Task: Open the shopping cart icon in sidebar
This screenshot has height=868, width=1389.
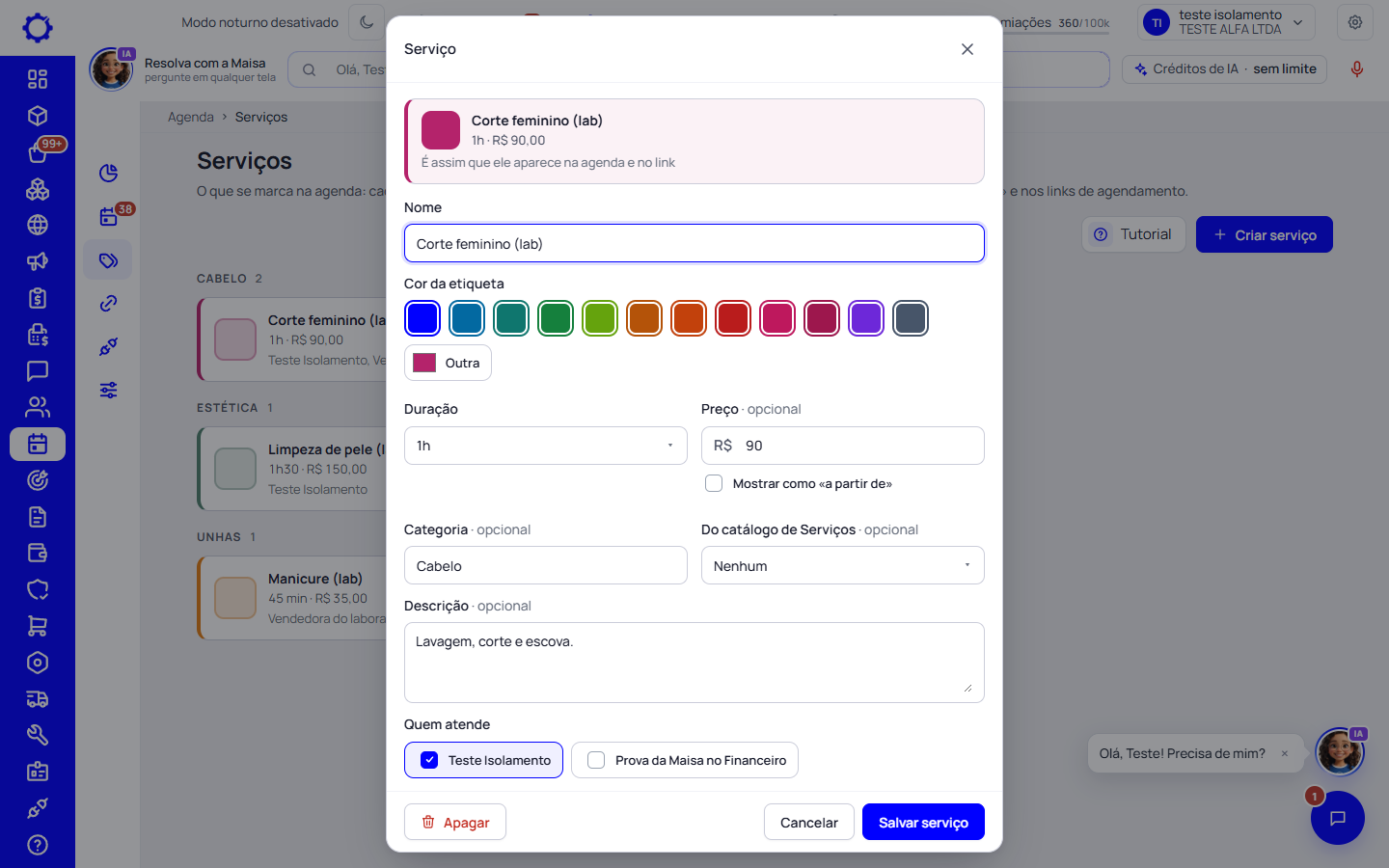Action: pos(38,626)
